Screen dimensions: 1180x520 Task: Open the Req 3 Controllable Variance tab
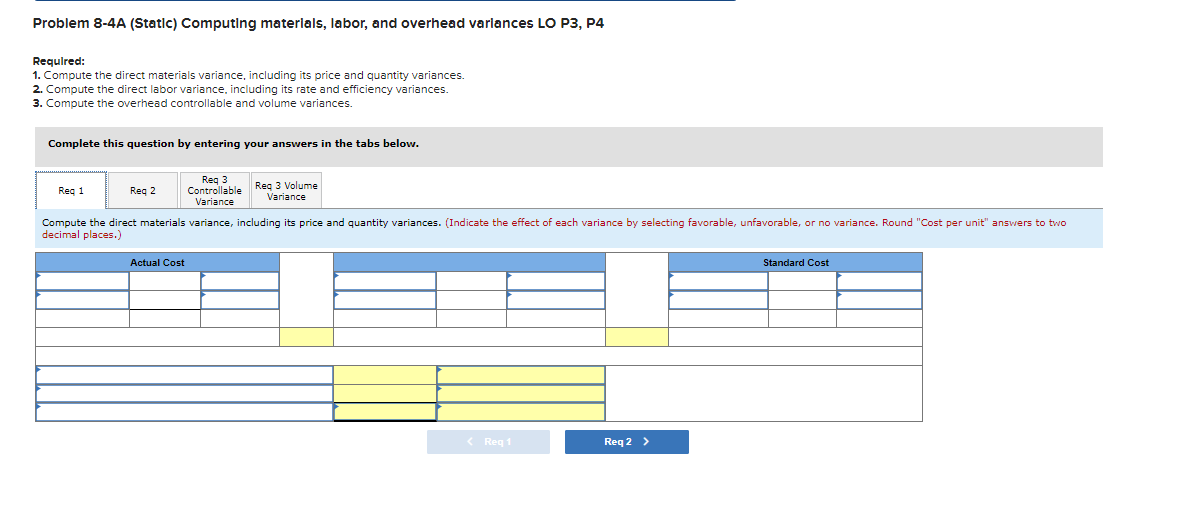point(214,190)
